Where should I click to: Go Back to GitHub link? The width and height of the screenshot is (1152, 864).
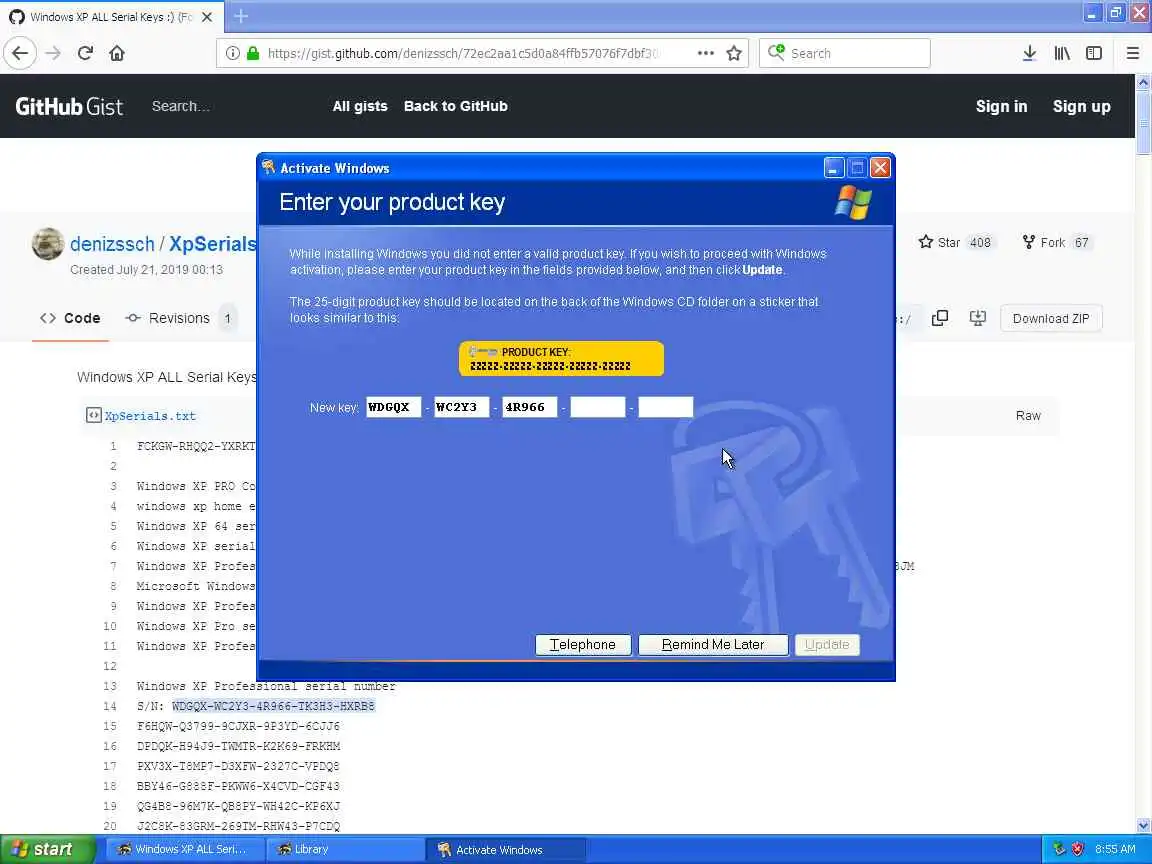tap(456, 106)
